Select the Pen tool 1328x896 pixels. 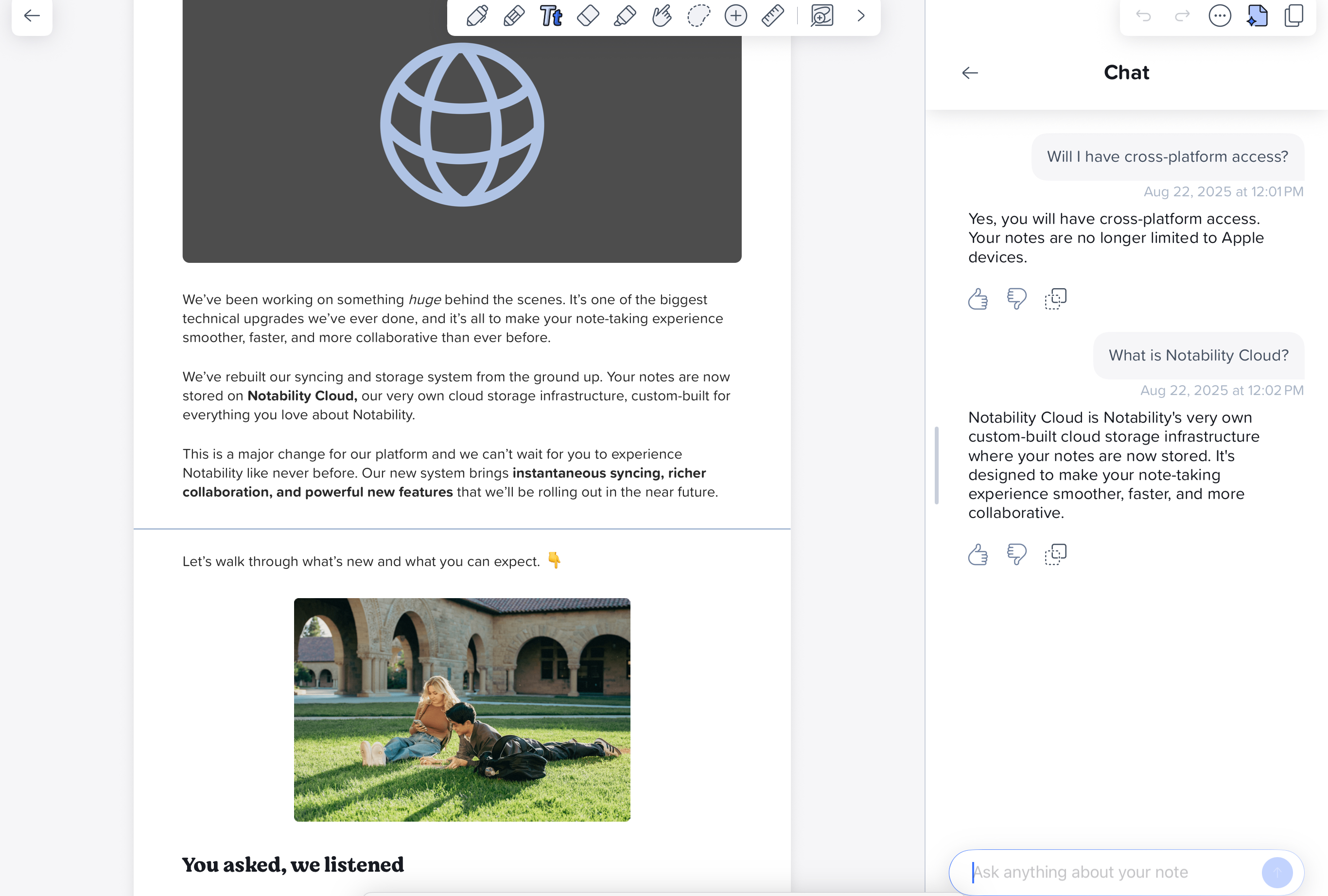point(476,16)
